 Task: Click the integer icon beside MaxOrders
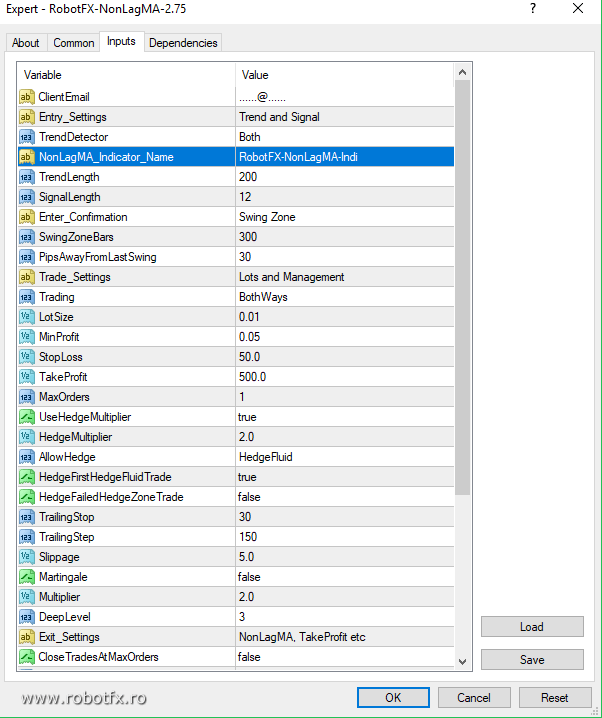coord(27,397)
